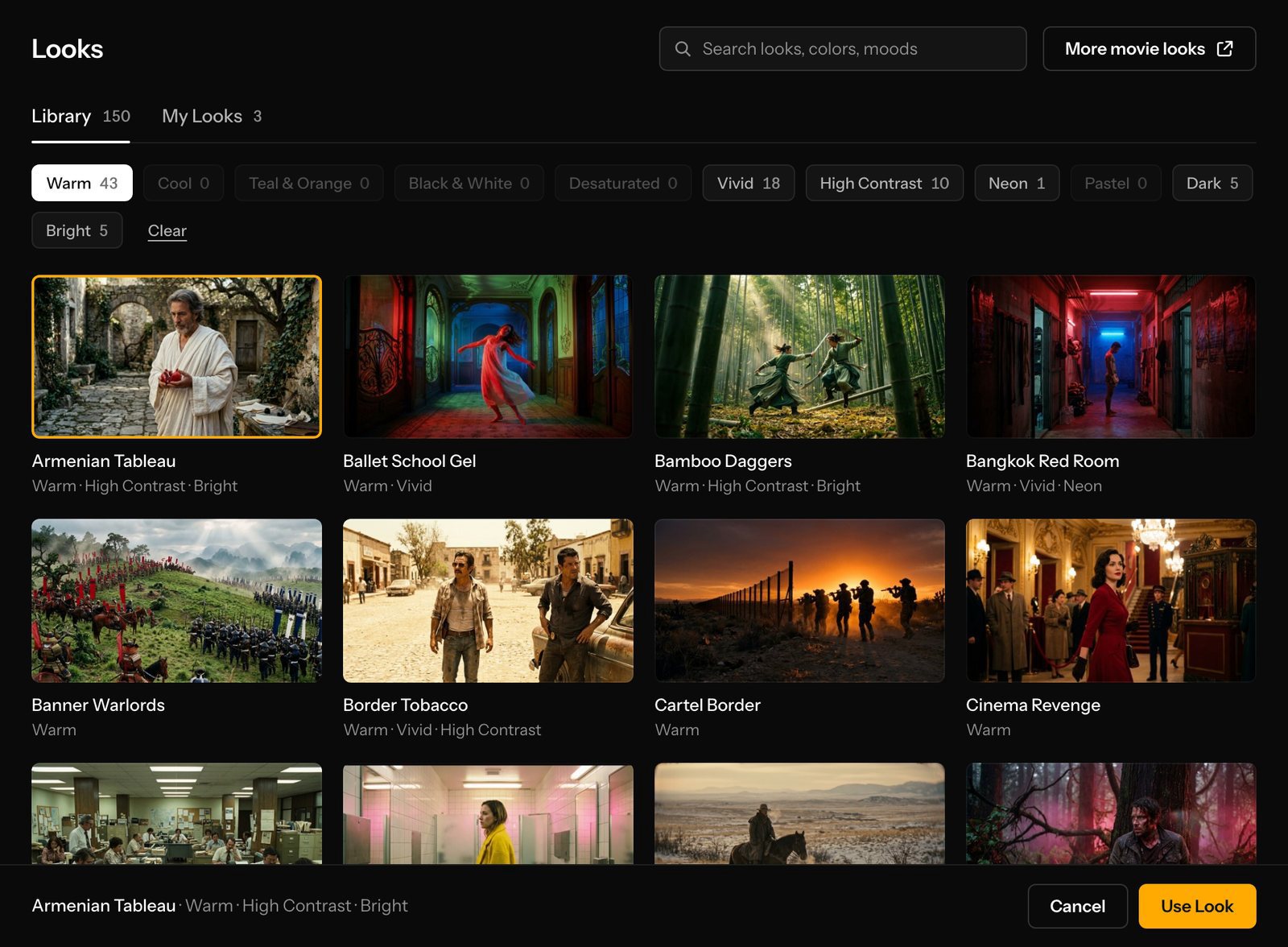Toggle the Bright filter chip
Image resolution: width=1288 pixels, height=947 pixels.
[76, 230]
